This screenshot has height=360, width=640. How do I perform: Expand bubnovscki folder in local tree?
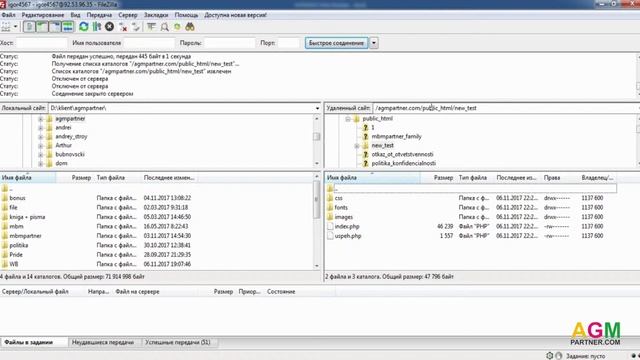(x=40, y=155)
